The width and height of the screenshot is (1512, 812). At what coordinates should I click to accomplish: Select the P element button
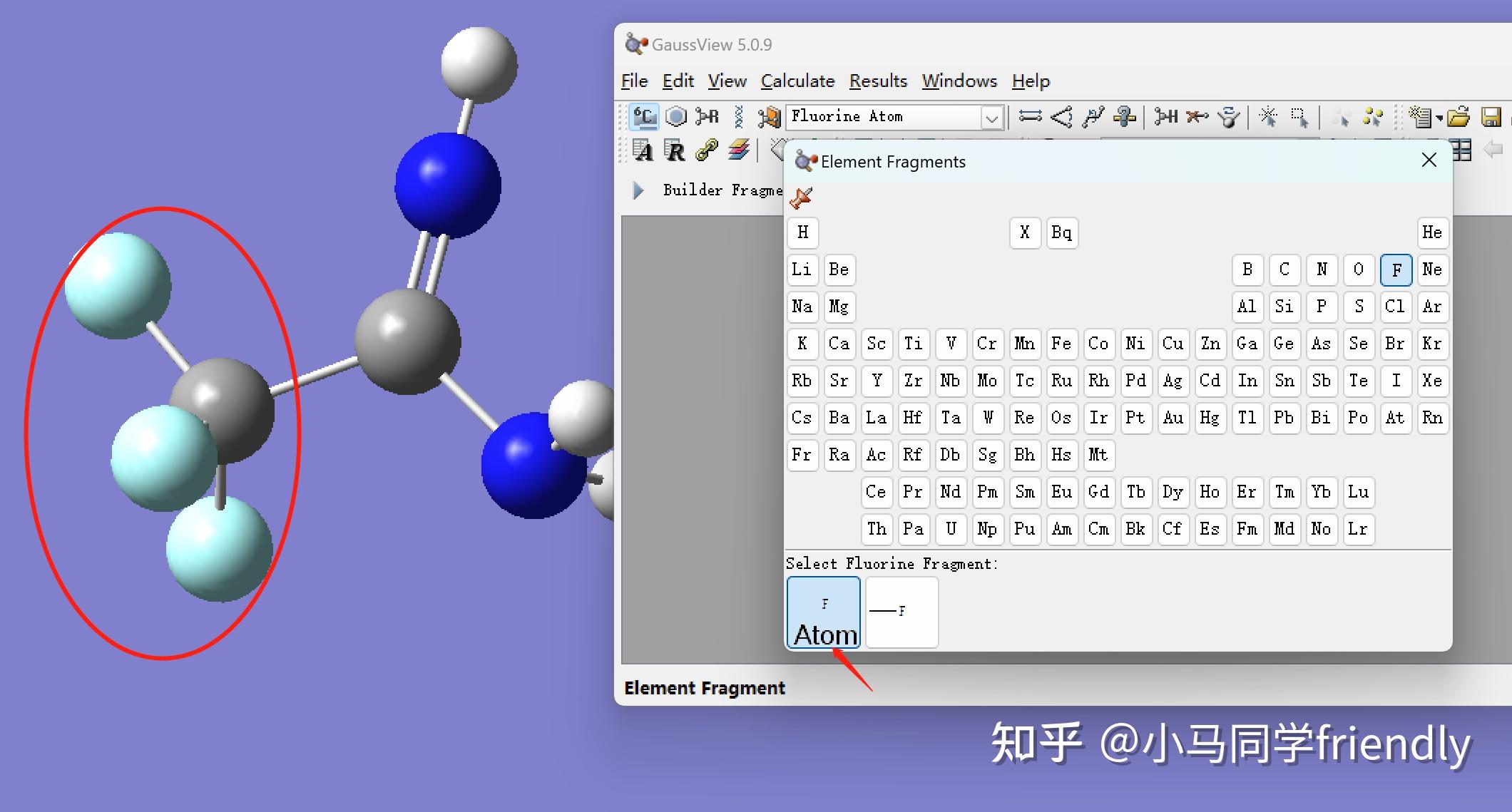1322,307
